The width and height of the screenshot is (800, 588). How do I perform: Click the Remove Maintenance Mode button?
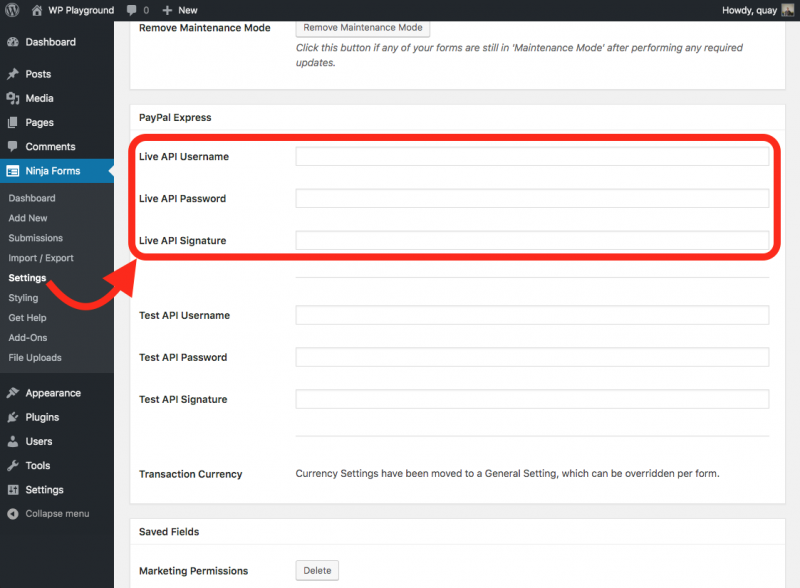click(362, 28)
